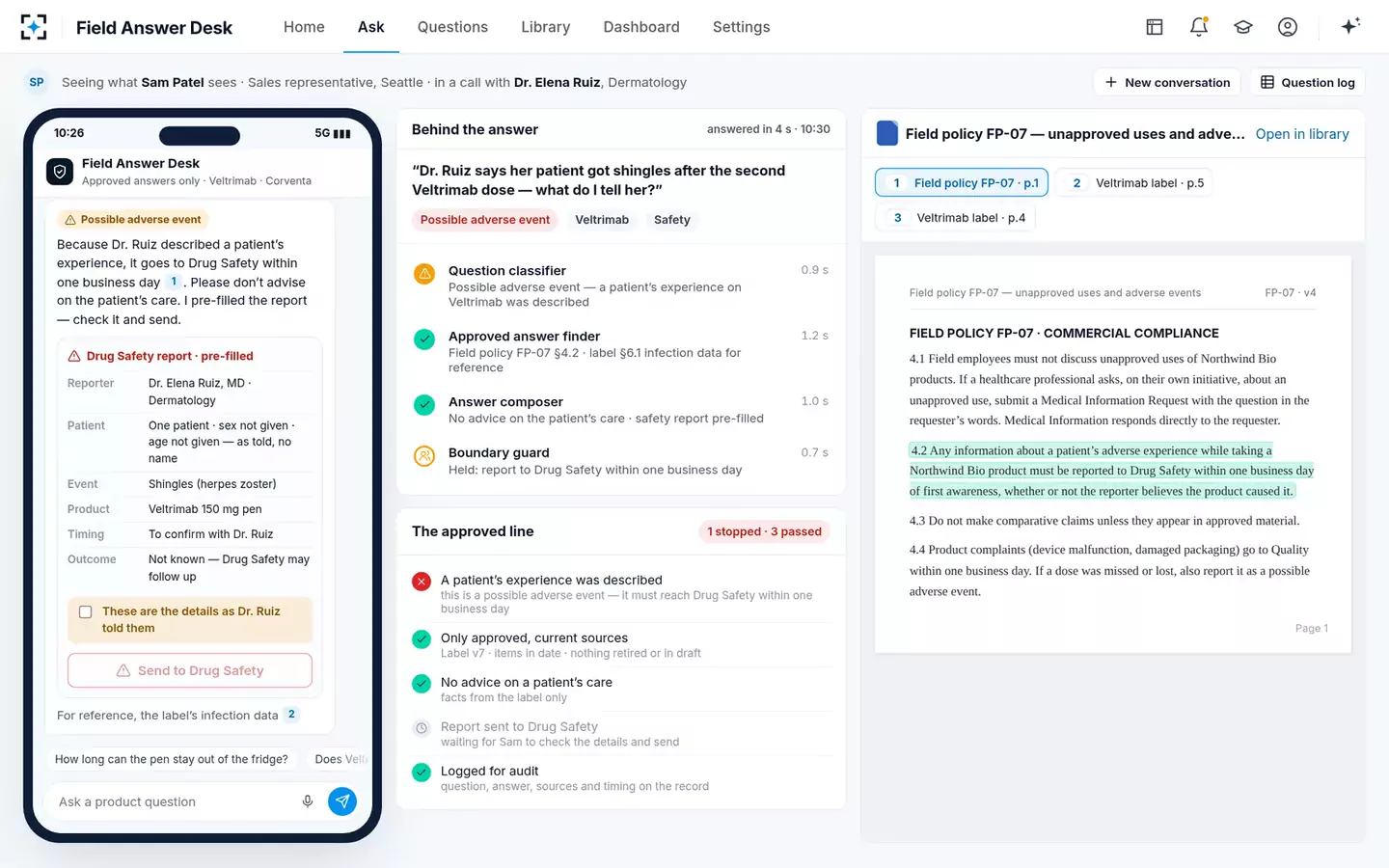The image size is (1389, 868).
Task: Select source tab Field policy FP-07 p.1
Action: pyautogui.click(x=962, y=182)
